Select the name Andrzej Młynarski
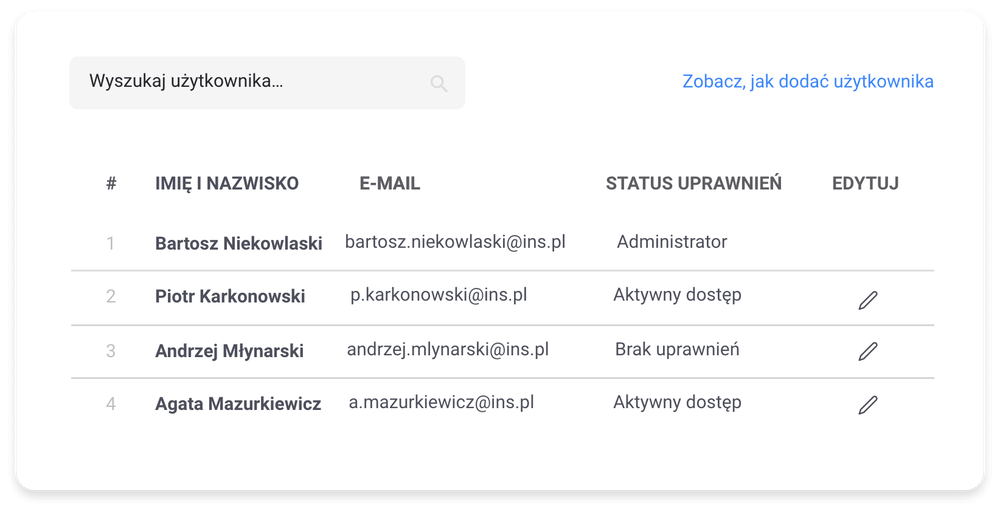 click(229, 351)
